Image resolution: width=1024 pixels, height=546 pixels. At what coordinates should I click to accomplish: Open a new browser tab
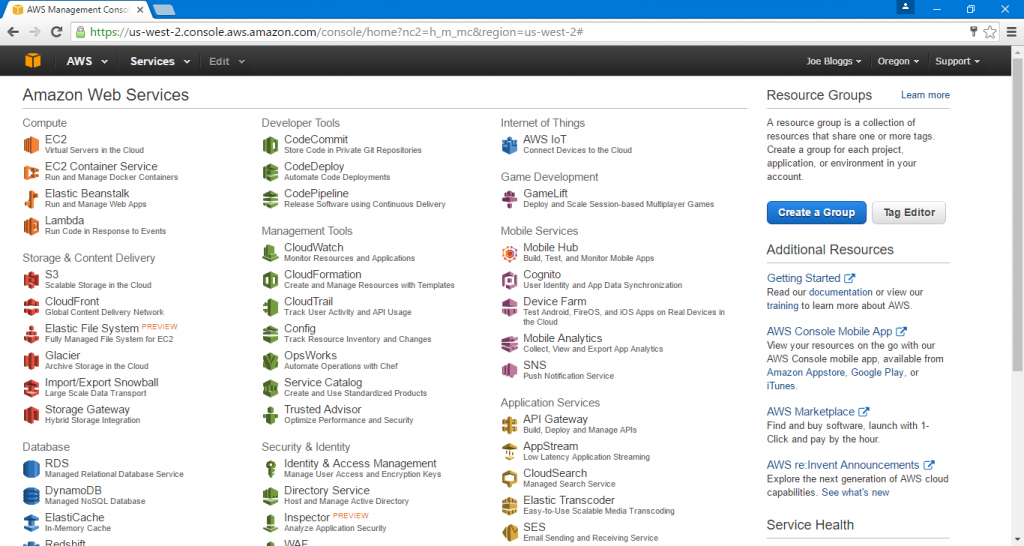(165, 10)
